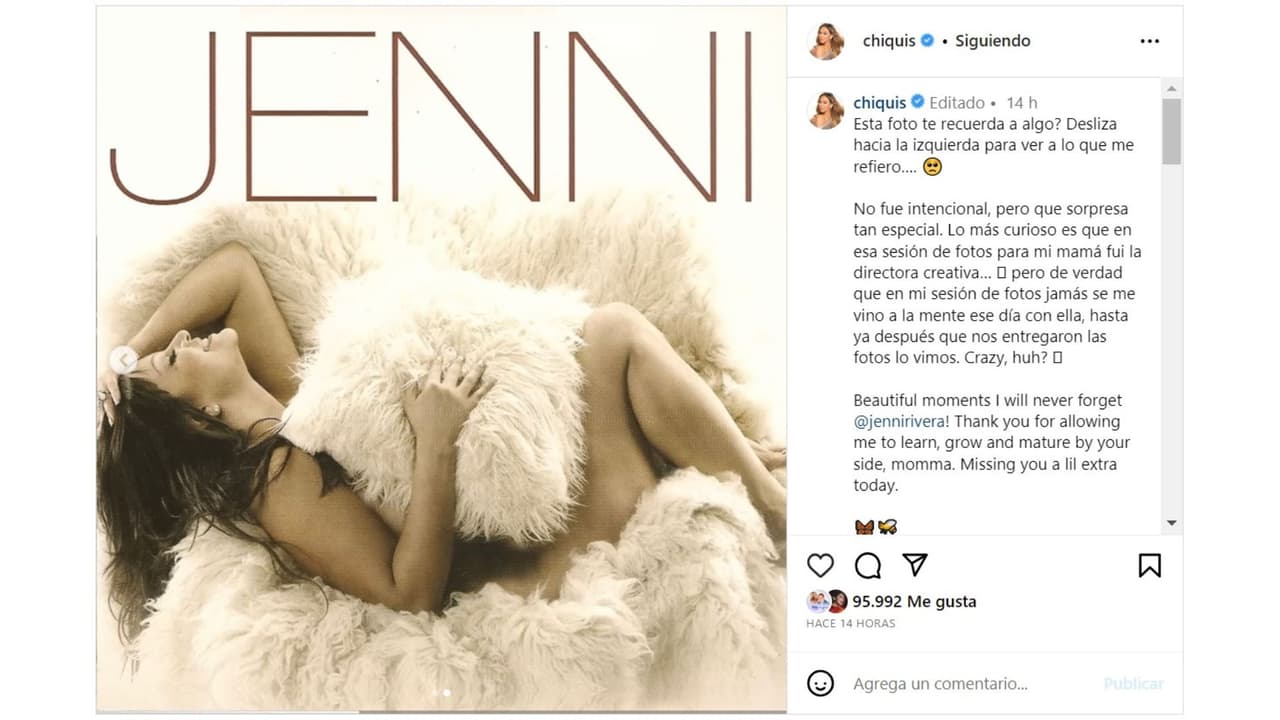Click the chiquis username in the caption

coord(880,102)
